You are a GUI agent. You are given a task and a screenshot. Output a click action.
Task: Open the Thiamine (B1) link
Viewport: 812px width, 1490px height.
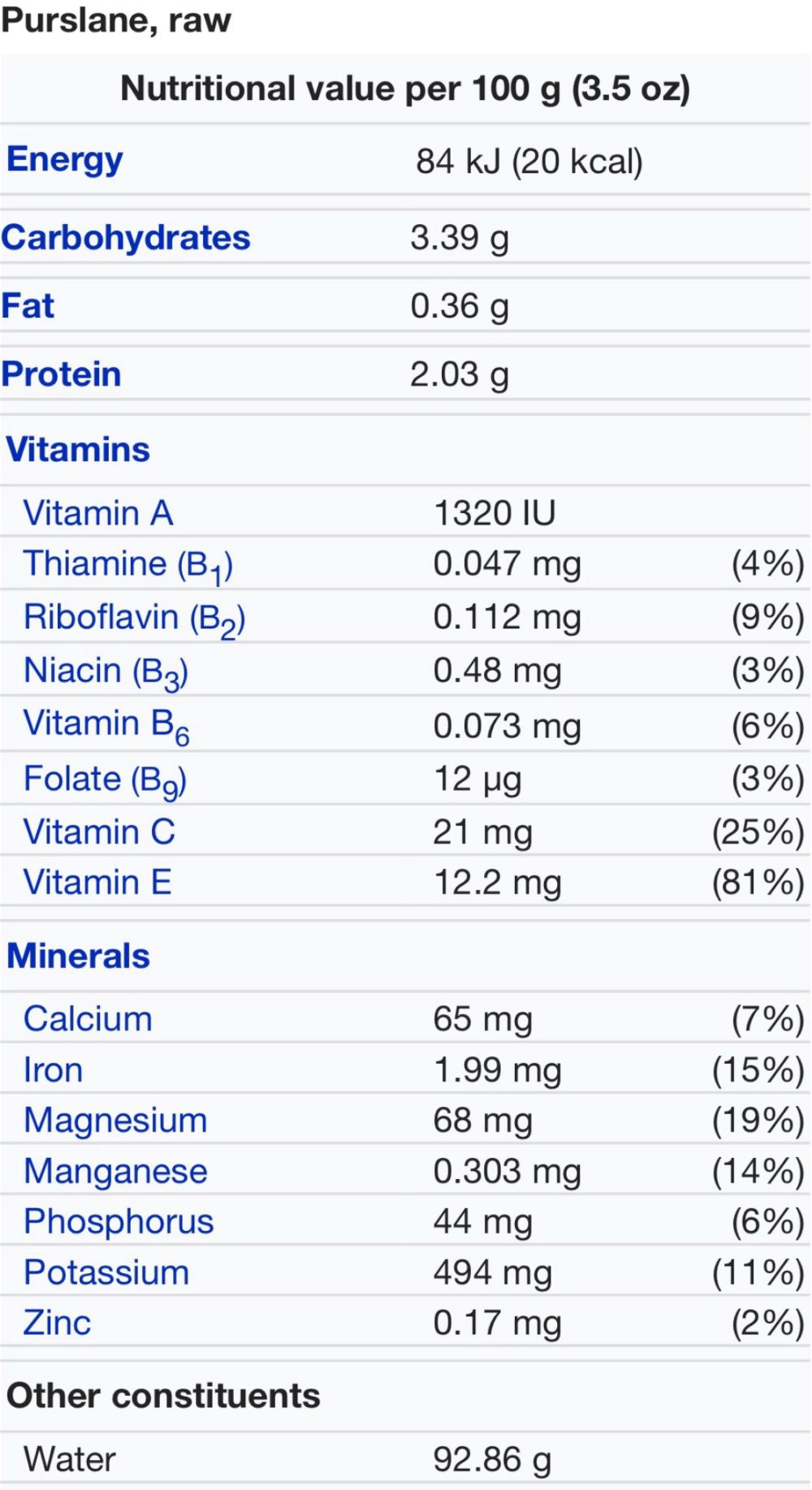click(x=128, y=566)
